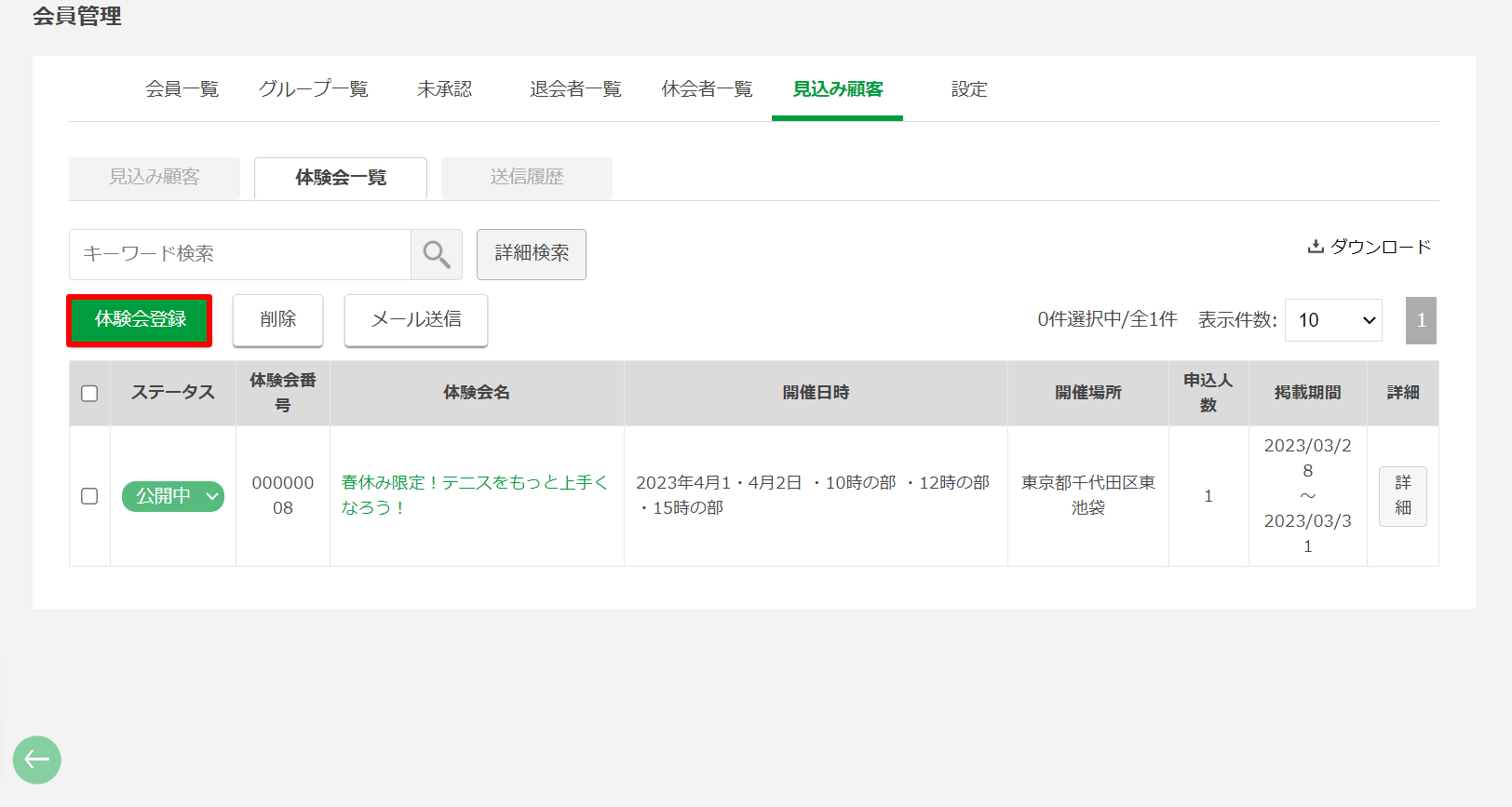Check the row checkbox for event 00000008
Viewport: 1512px width, 807px height.
[89, 496]
